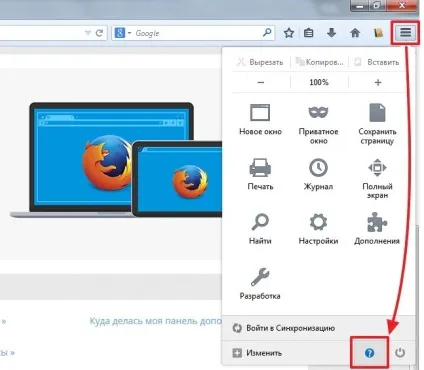The height and width of the screenshot is (370, 424).
Task: Go to home page icon
Action: [355, 33]
